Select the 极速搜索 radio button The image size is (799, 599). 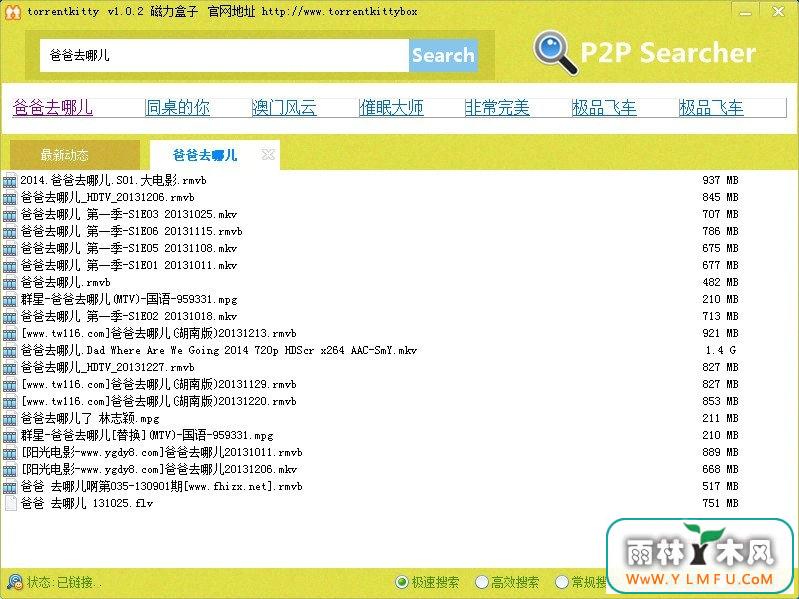click(402, 582)
